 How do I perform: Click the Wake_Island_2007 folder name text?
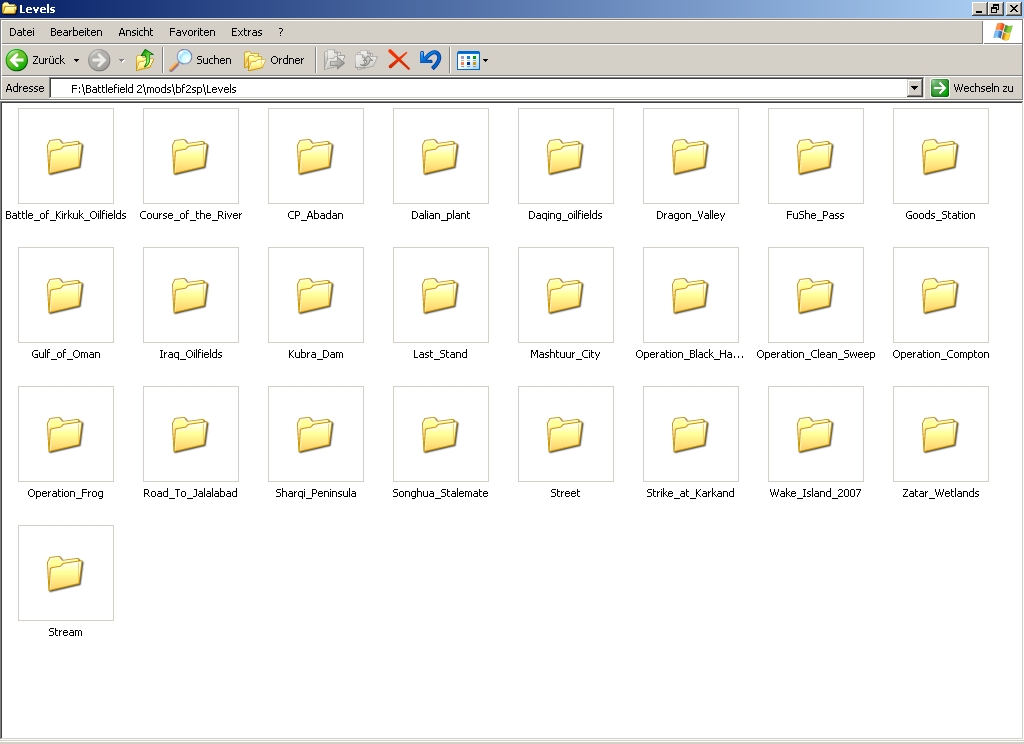(x=815, y=493)
